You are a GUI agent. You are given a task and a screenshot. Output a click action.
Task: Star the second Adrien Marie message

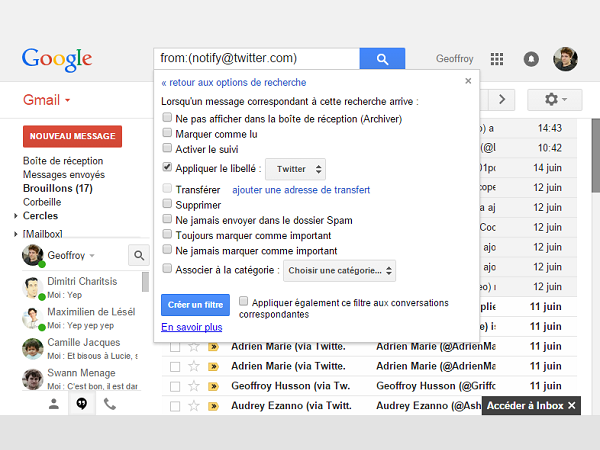(194, 366)
